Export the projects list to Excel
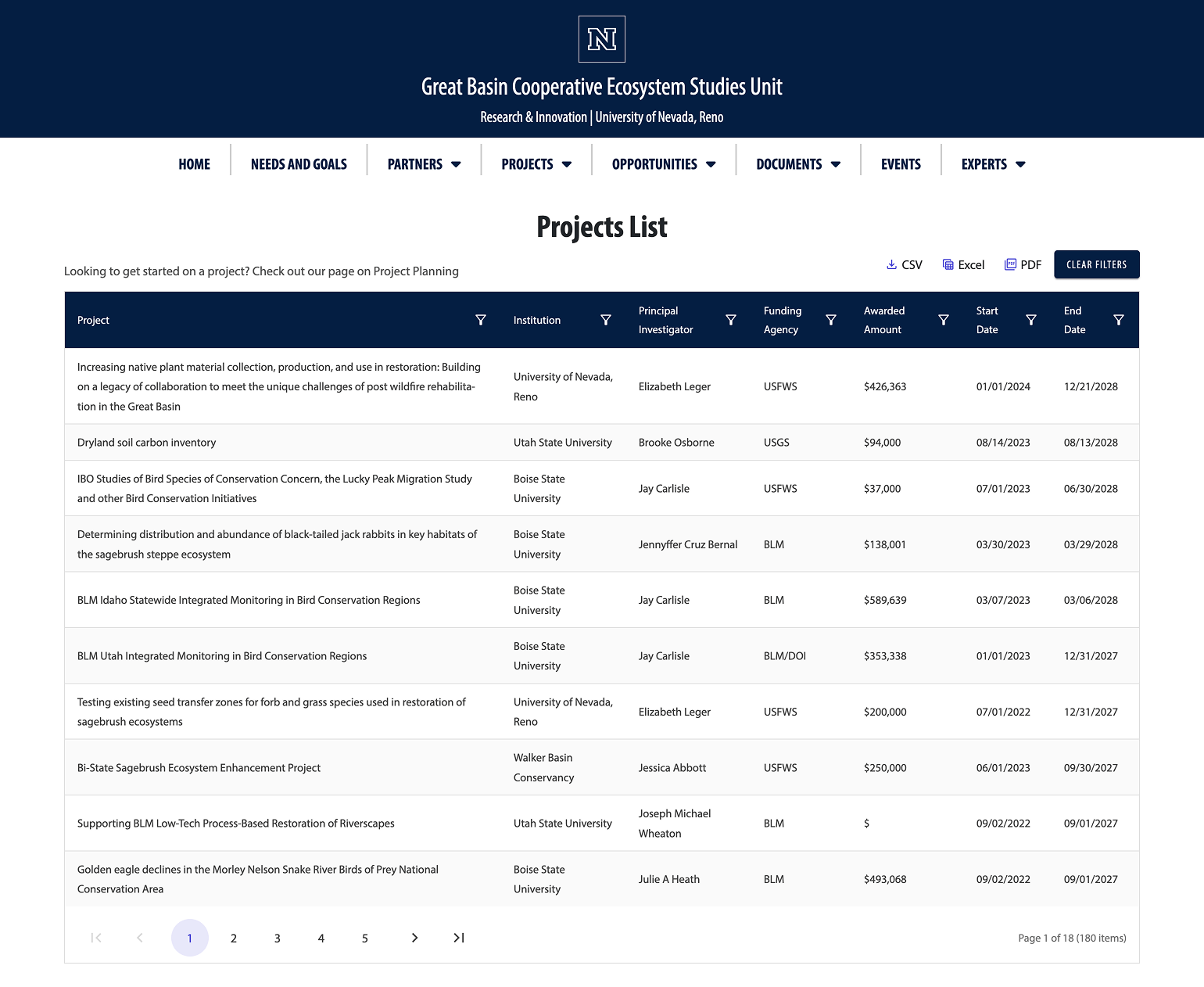This screenshot has width=1204, height=987. pyautogui.click(x=963, y=264)
